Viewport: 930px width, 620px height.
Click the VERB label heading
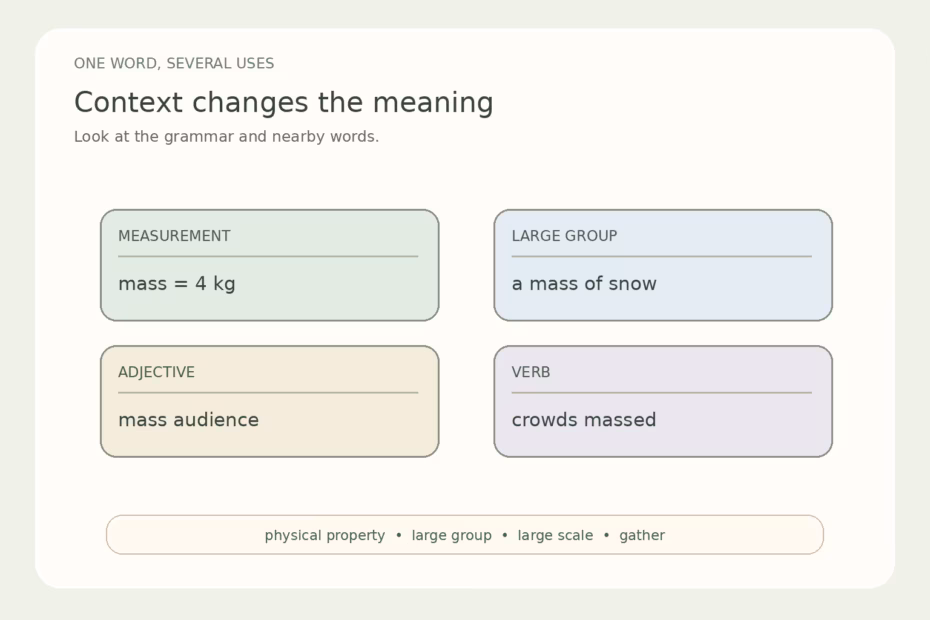click(531, 372)
